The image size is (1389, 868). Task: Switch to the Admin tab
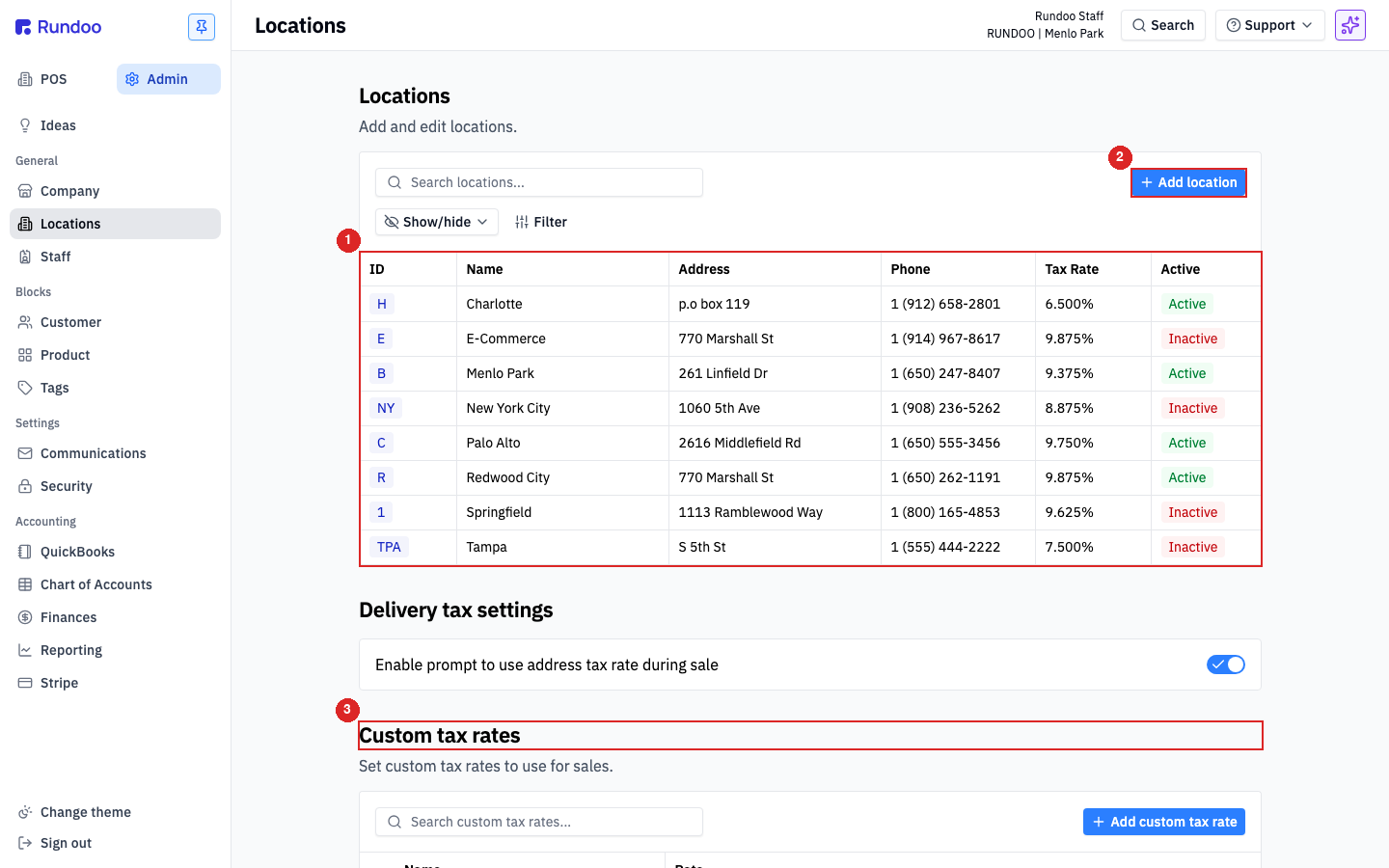pyautogui.click(x=168, y=79)
